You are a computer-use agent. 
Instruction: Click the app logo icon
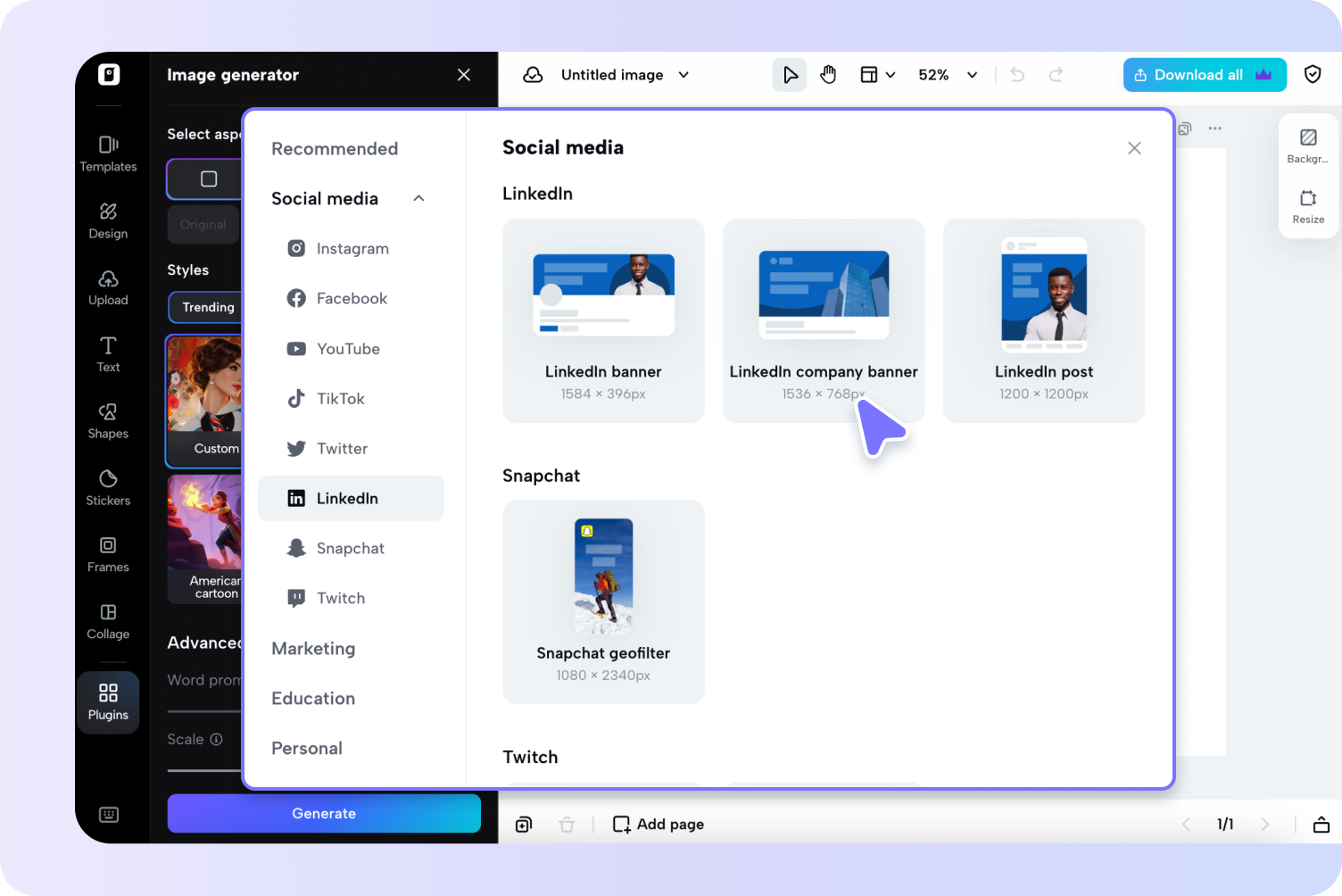point(109,74)
